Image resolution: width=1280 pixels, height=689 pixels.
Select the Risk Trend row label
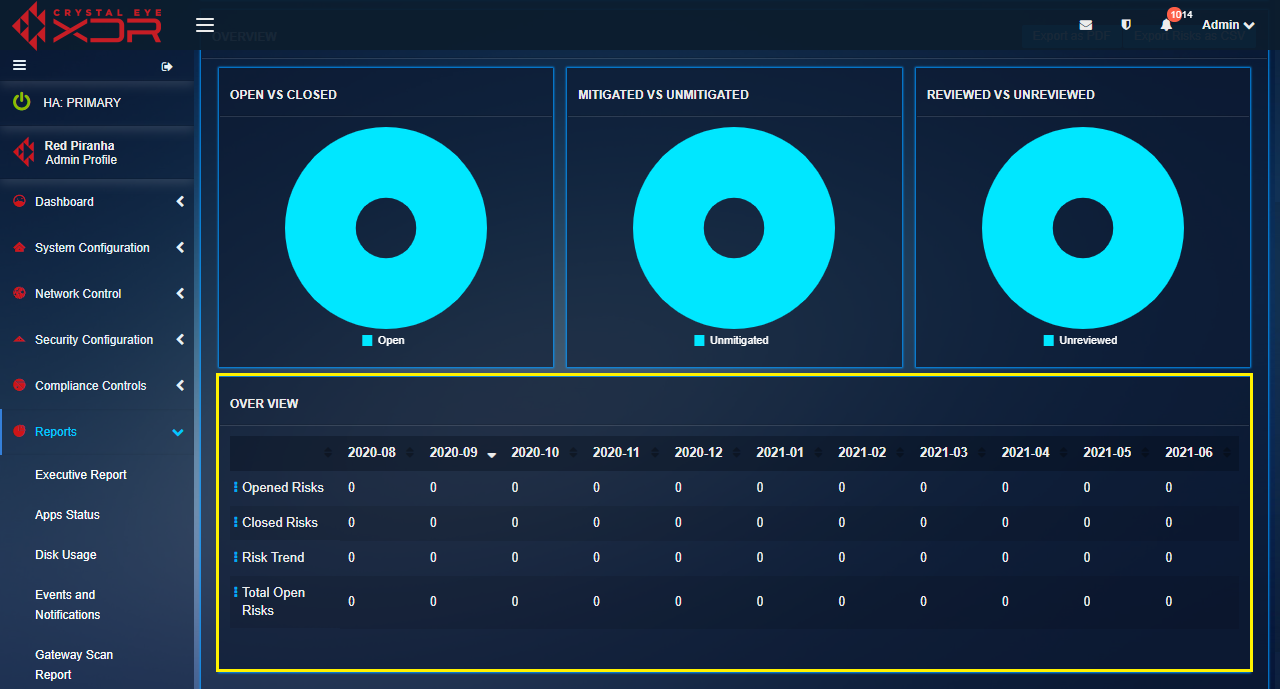pyautogui.click(x=273, y=558)
